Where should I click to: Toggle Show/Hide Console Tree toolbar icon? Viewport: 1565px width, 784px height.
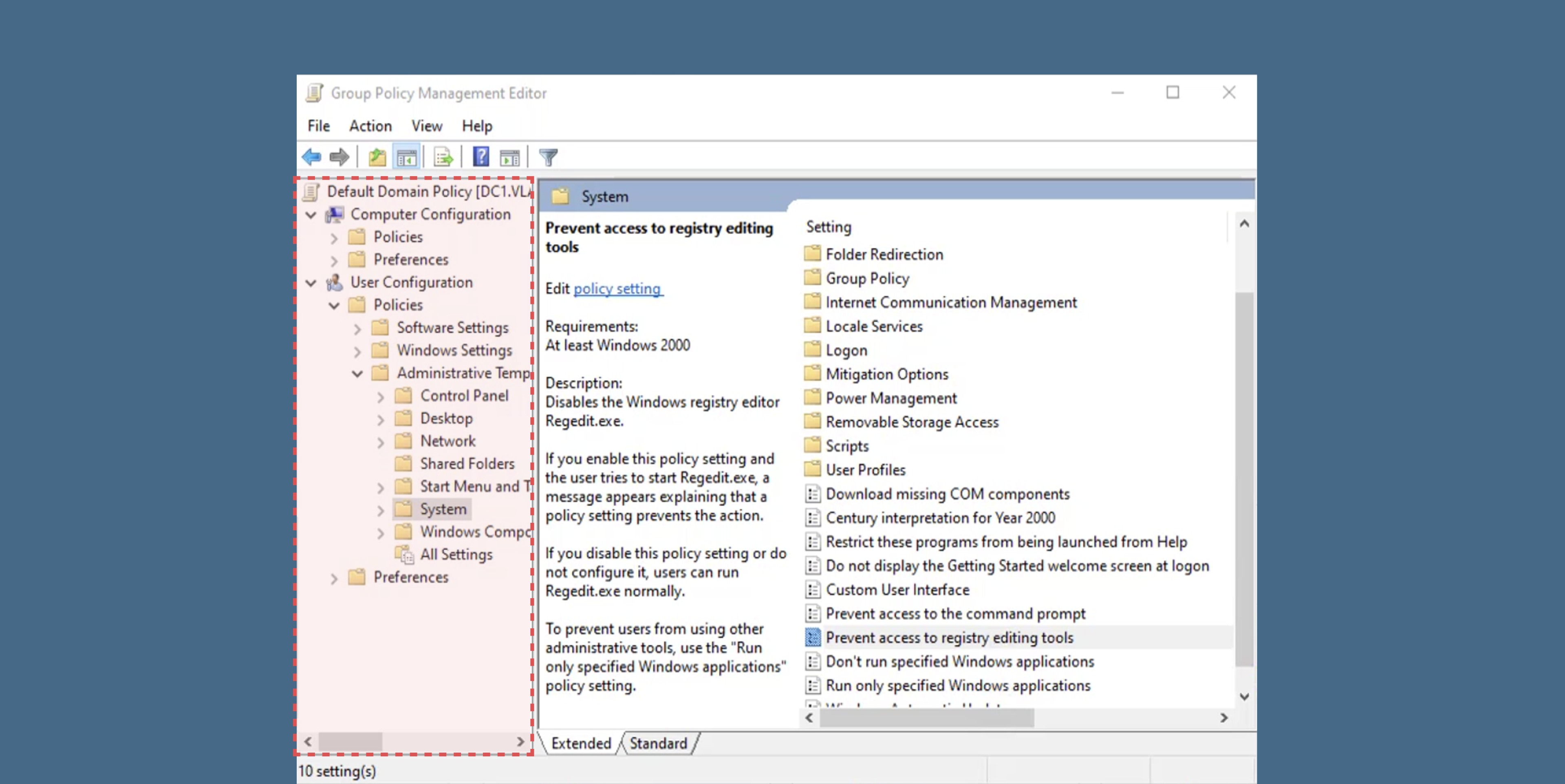pos(406,157)
